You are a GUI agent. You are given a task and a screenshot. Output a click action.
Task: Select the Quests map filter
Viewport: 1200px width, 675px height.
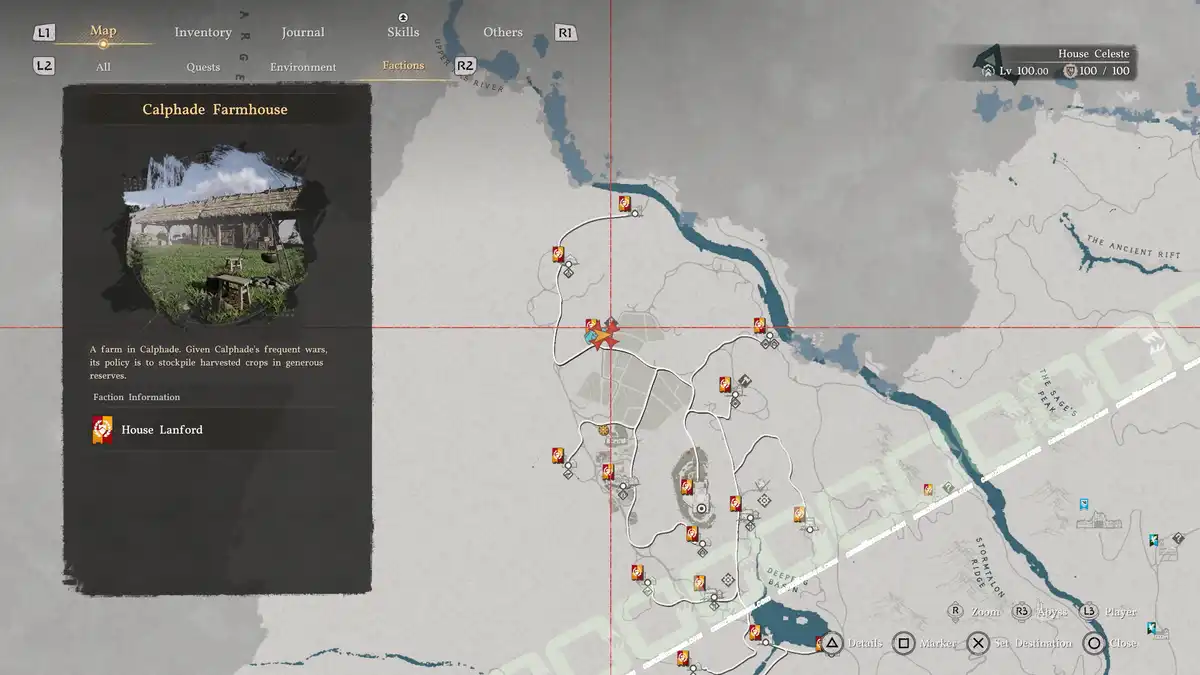[x=203, y=67]
